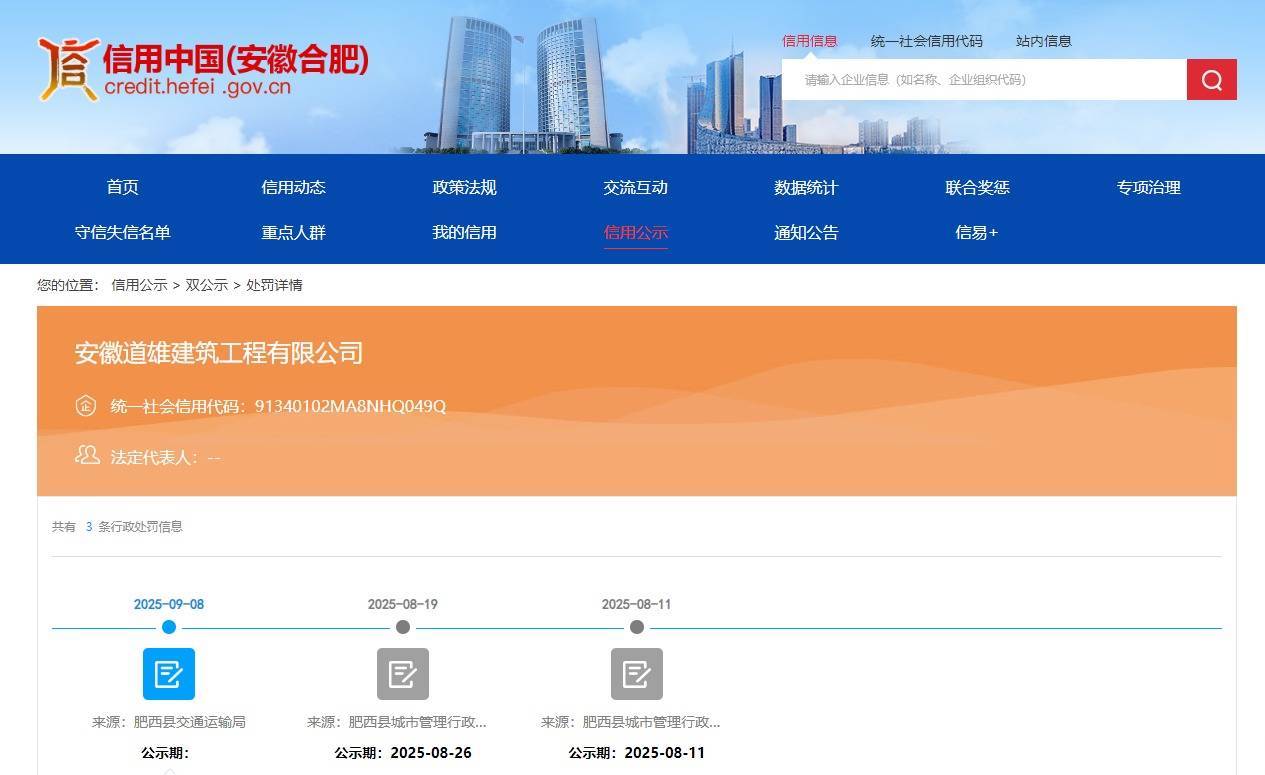
Task: Open the document icon under 2025-08-11
Action: [x=637, y=673]
